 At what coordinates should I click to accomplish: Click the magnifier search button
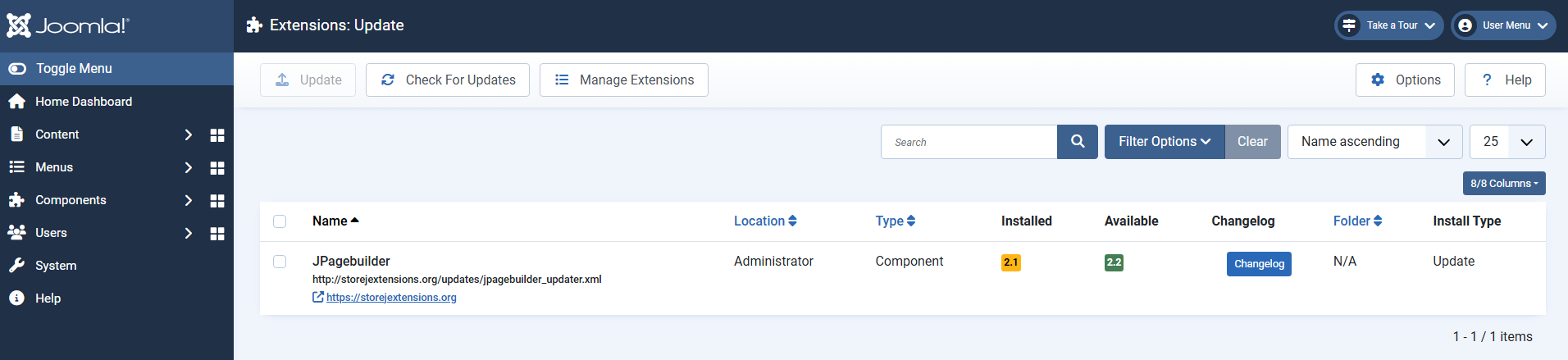[1078, 142]
